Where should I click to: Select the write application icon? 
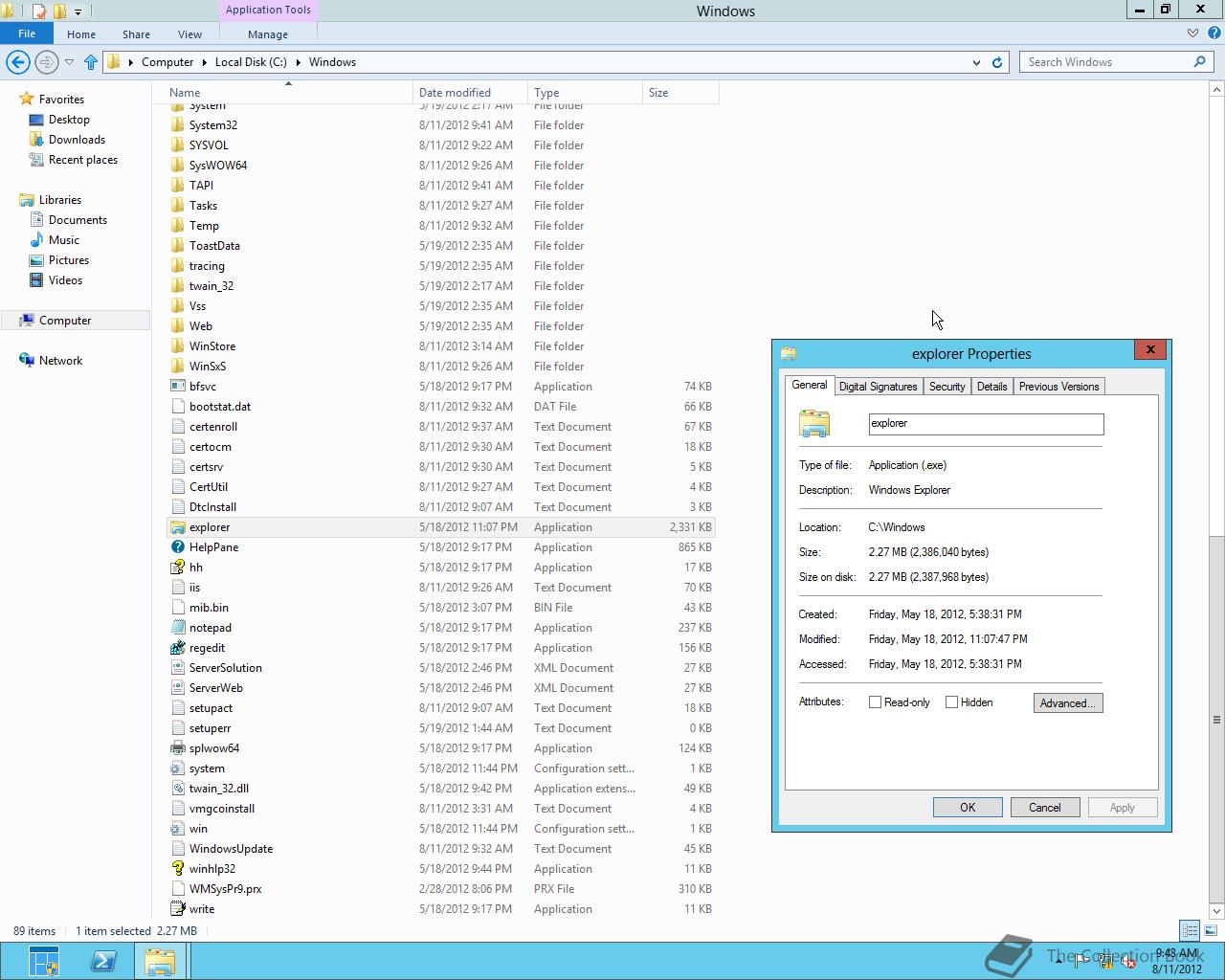pyautogui.click(x=177, y=909)
